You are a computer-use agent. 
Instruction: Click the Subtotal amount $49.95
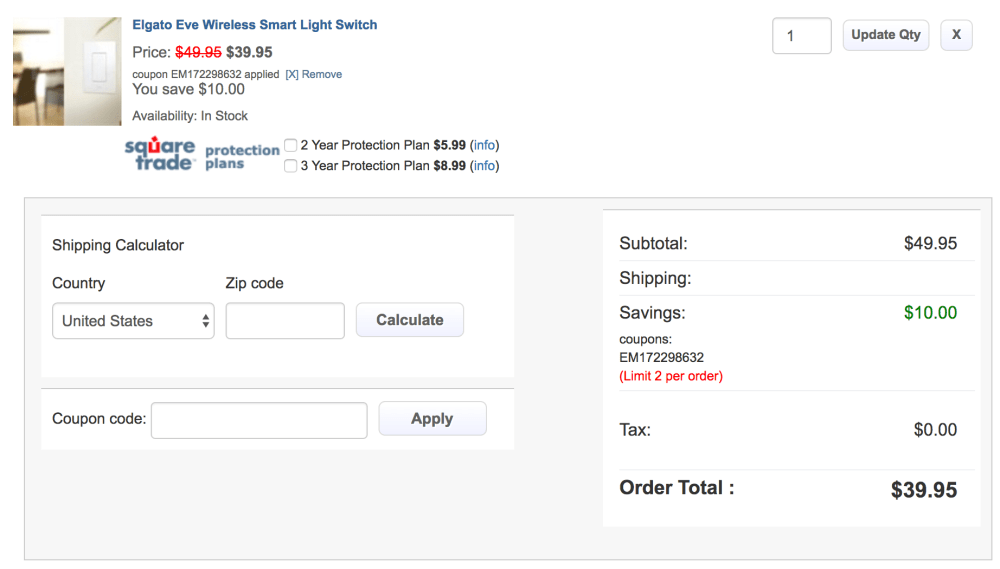[930, 243]
